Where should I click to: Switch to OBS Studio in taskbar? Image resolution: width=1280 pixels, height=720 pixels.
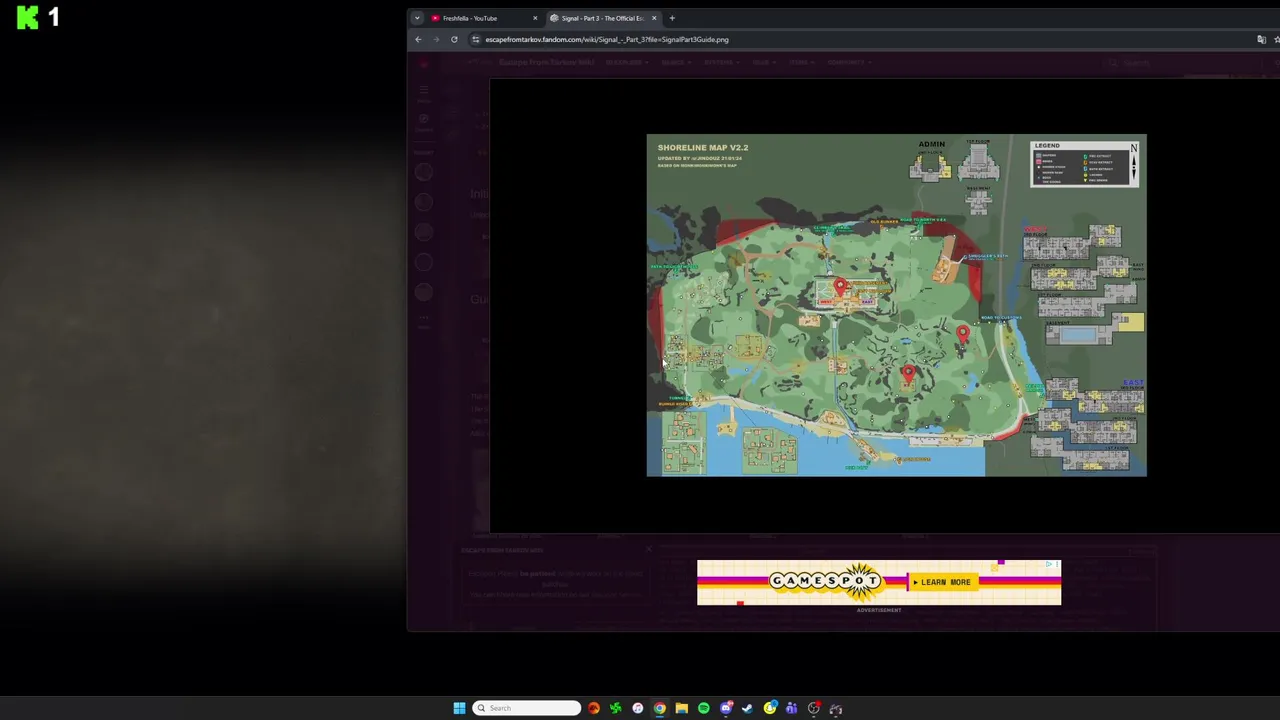(x=814, y=708)
